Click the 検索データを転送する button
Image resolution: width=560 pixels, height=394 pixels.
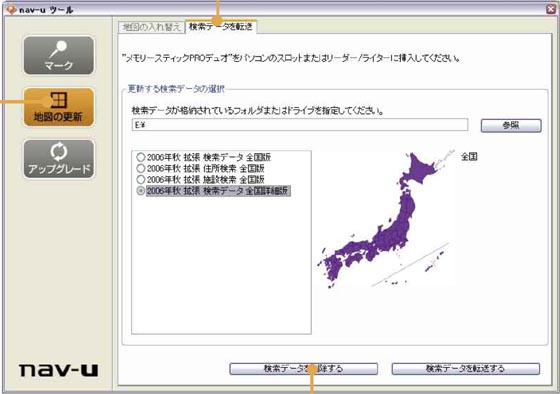(x=465, y=369)
